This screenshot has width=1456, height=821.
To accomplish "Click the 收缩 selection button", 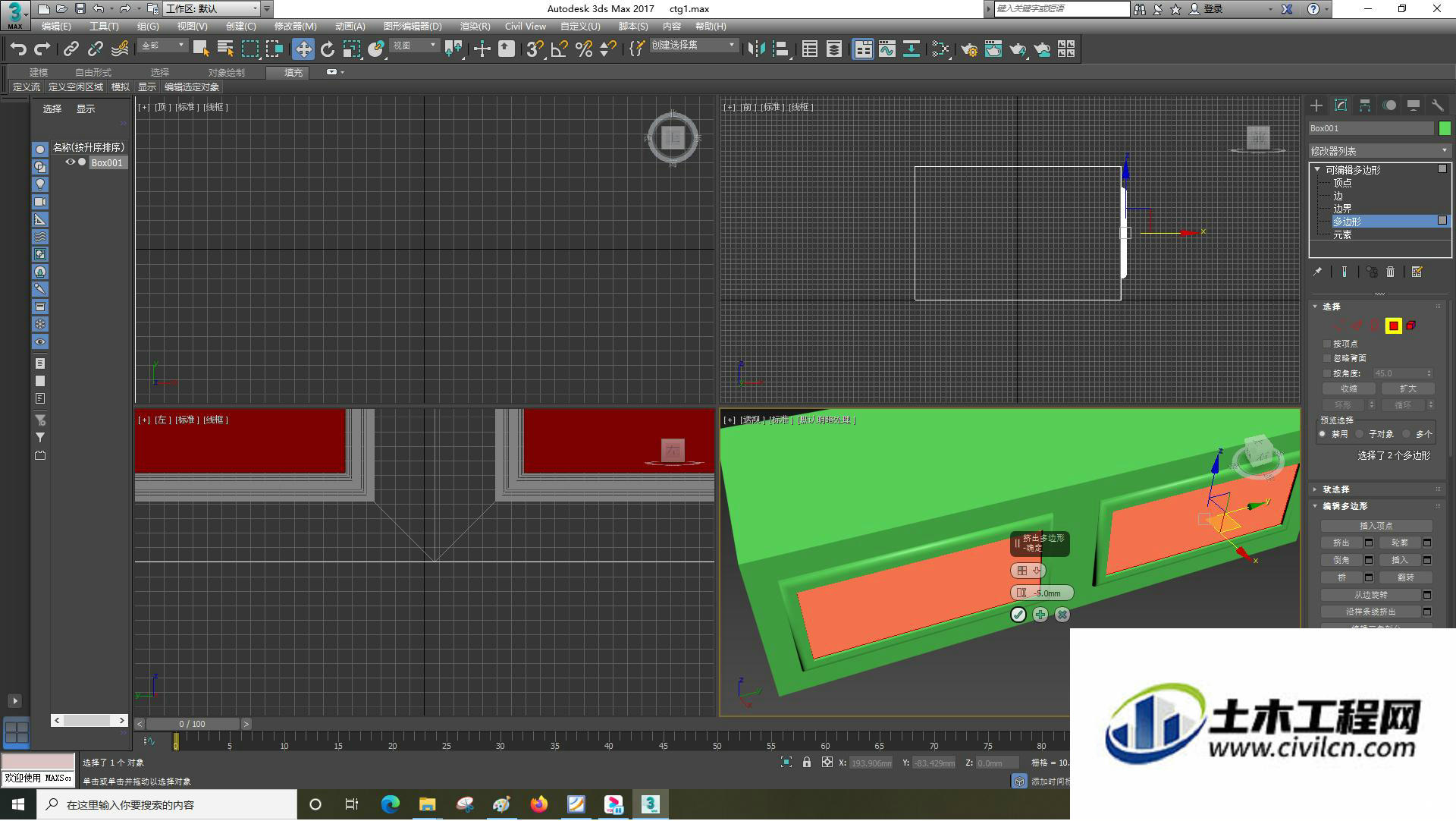I will [1349, 388].
